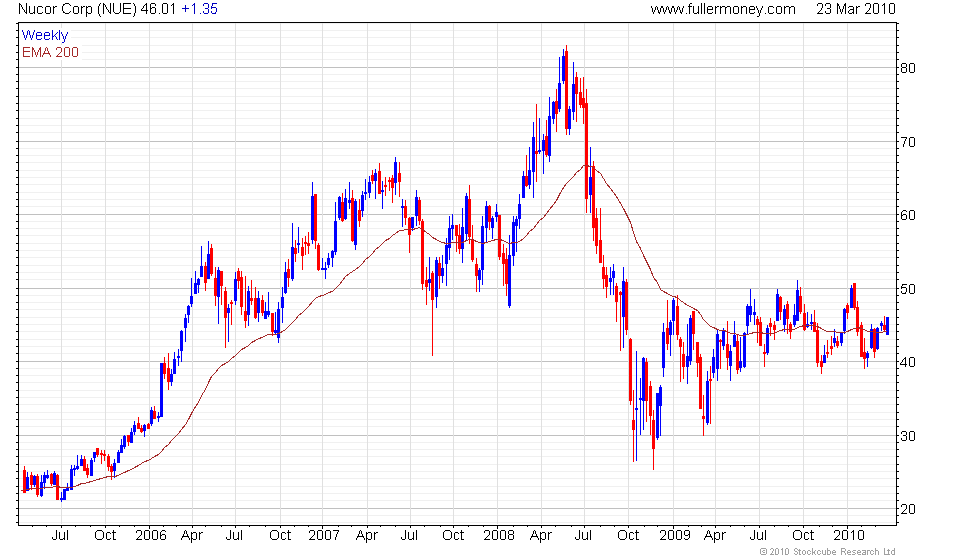The image size is (980, 560).
Task: Click the 60 price axis label
Action: 908,216
